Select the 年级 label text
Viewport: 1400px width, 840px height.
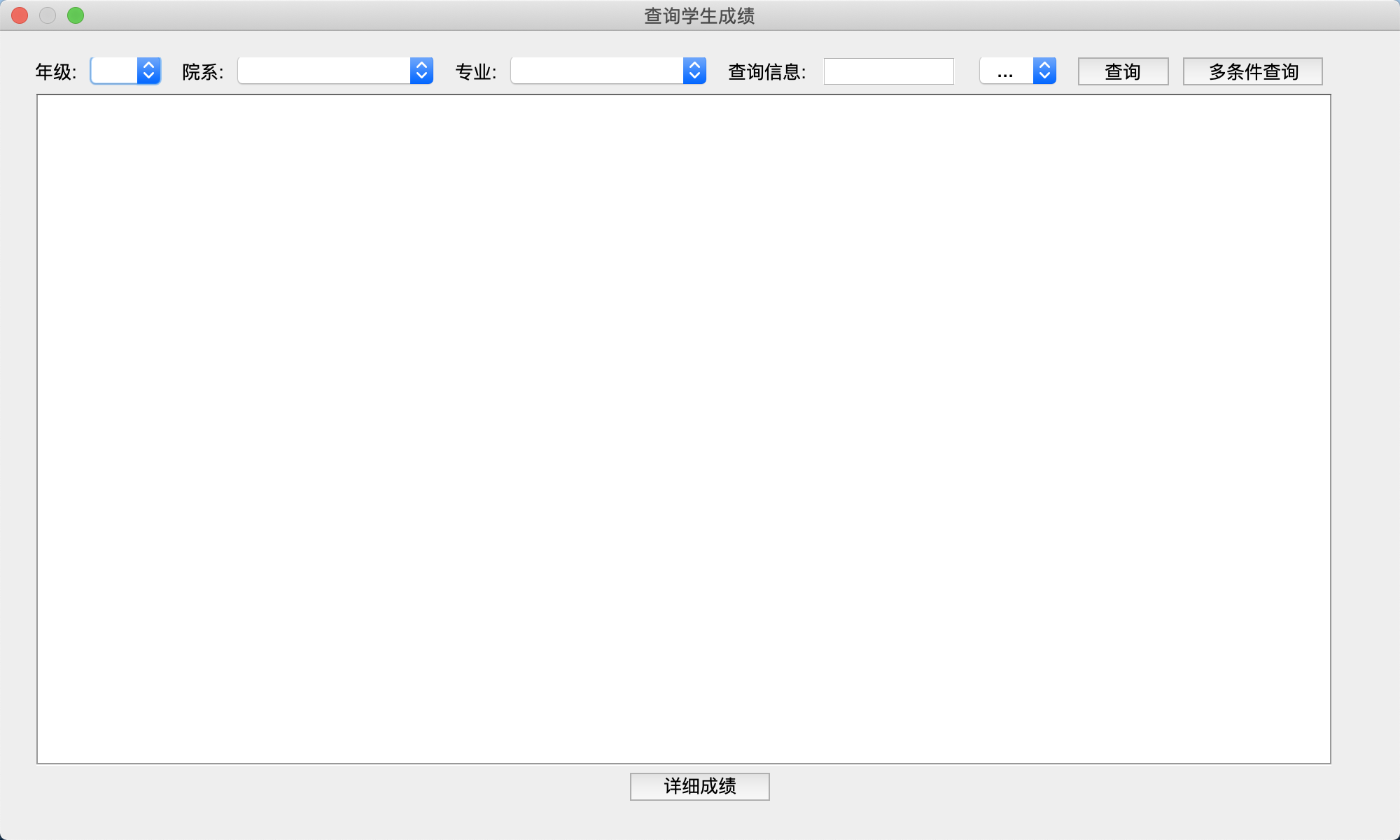(x=56, y=71)
